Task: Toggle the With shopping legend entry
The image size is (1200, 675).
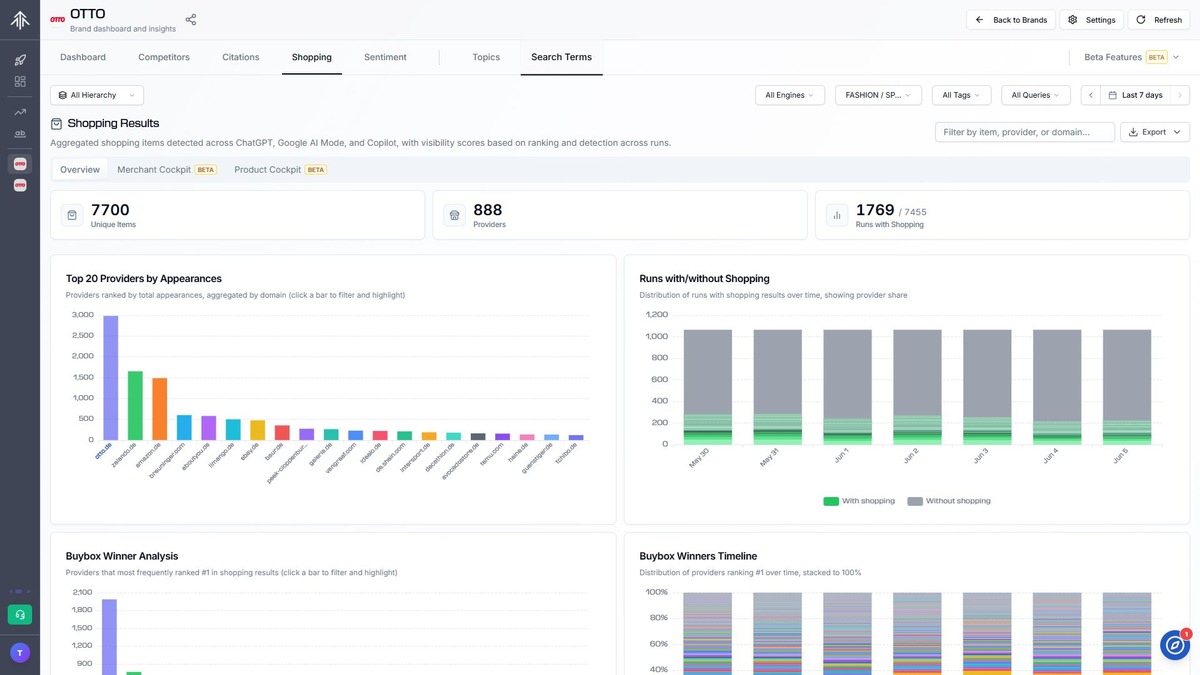Action: 859,501
